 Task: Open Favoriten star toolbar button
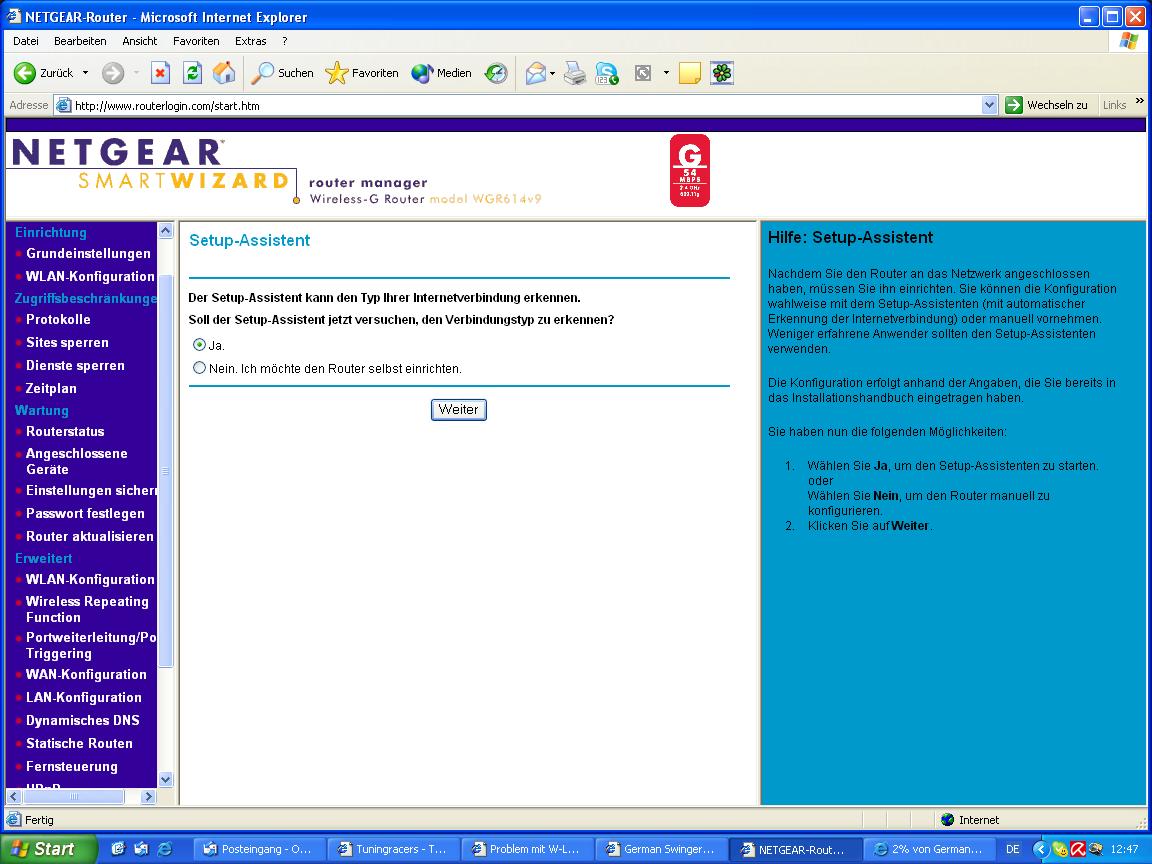tap(362, 73)
